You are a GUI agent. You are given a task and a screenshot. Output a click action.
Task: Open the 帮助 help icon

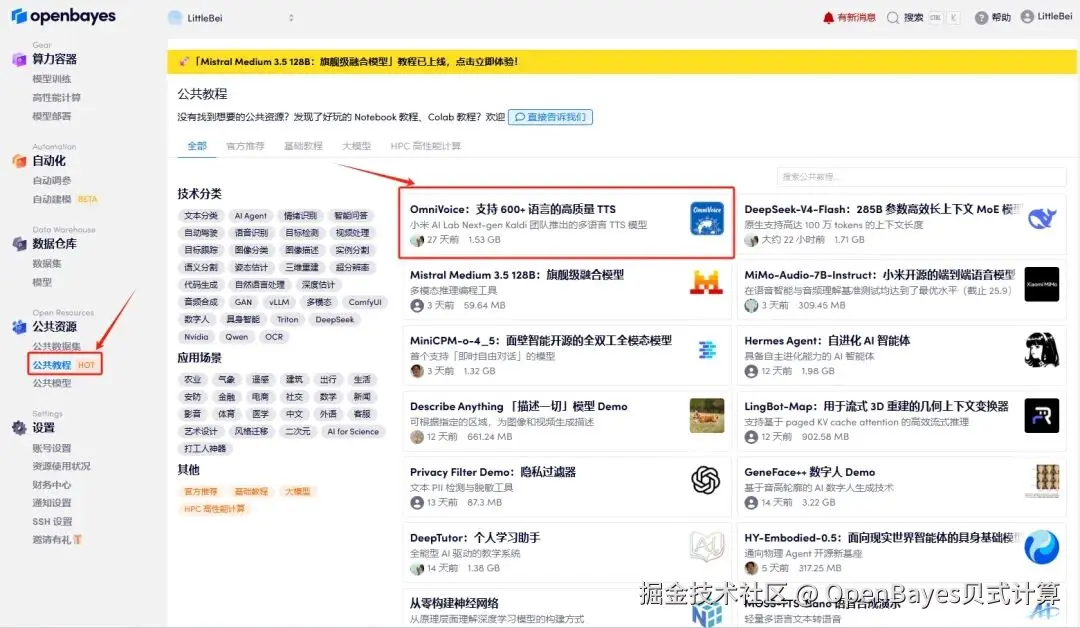981,18
